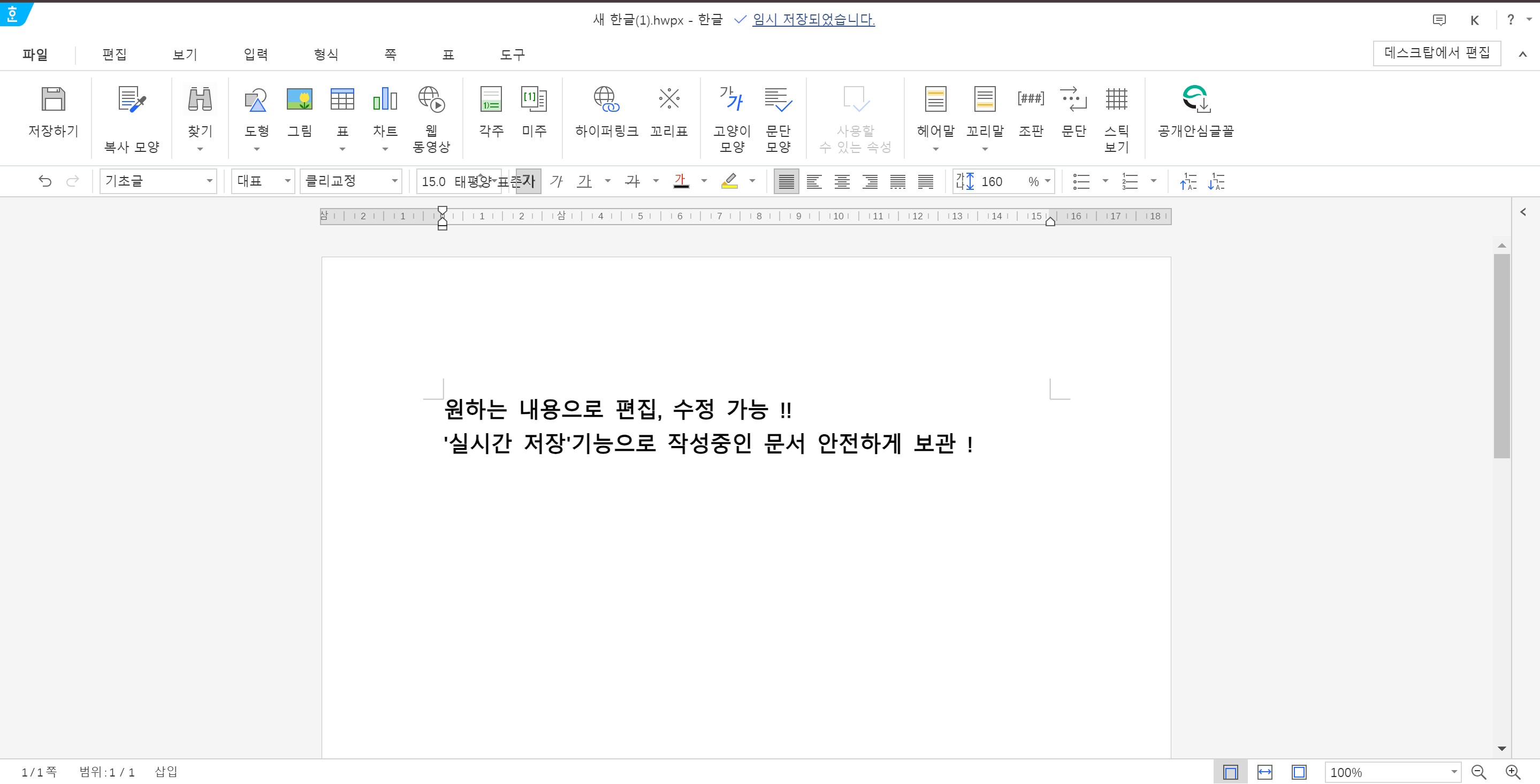Open 글자 모양 character format dialog
This screenshot has width=1540, height=784.
731,100
